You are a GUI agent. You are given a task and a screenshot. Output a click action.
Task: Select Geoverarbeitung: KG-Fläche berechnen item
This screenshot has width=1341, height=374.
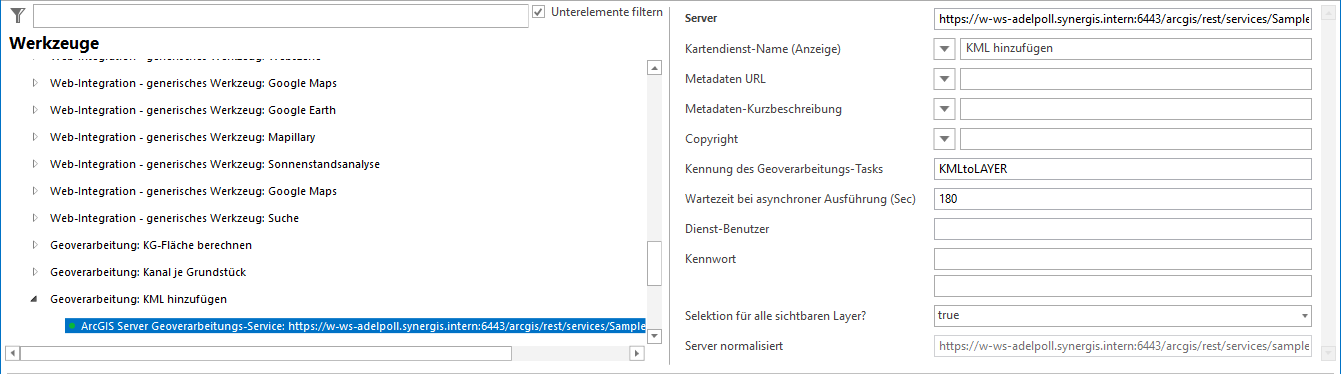click(151, 245)
